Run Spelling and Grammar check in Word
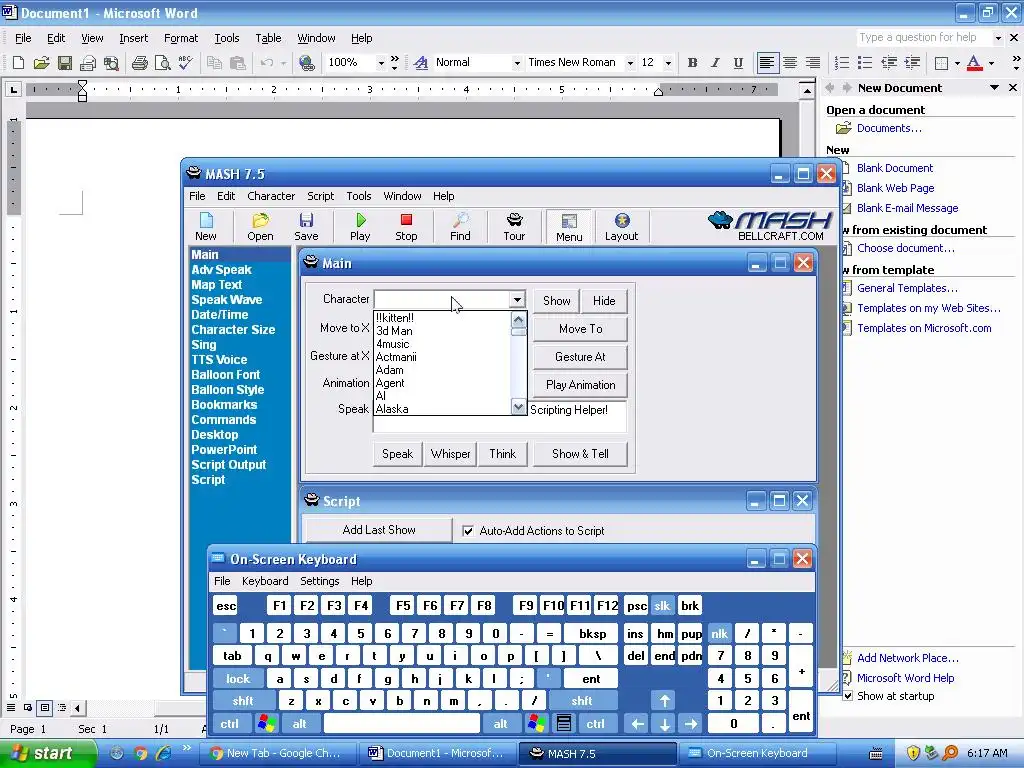Viewport: 1024px width, 768px height. pos(185,63)
